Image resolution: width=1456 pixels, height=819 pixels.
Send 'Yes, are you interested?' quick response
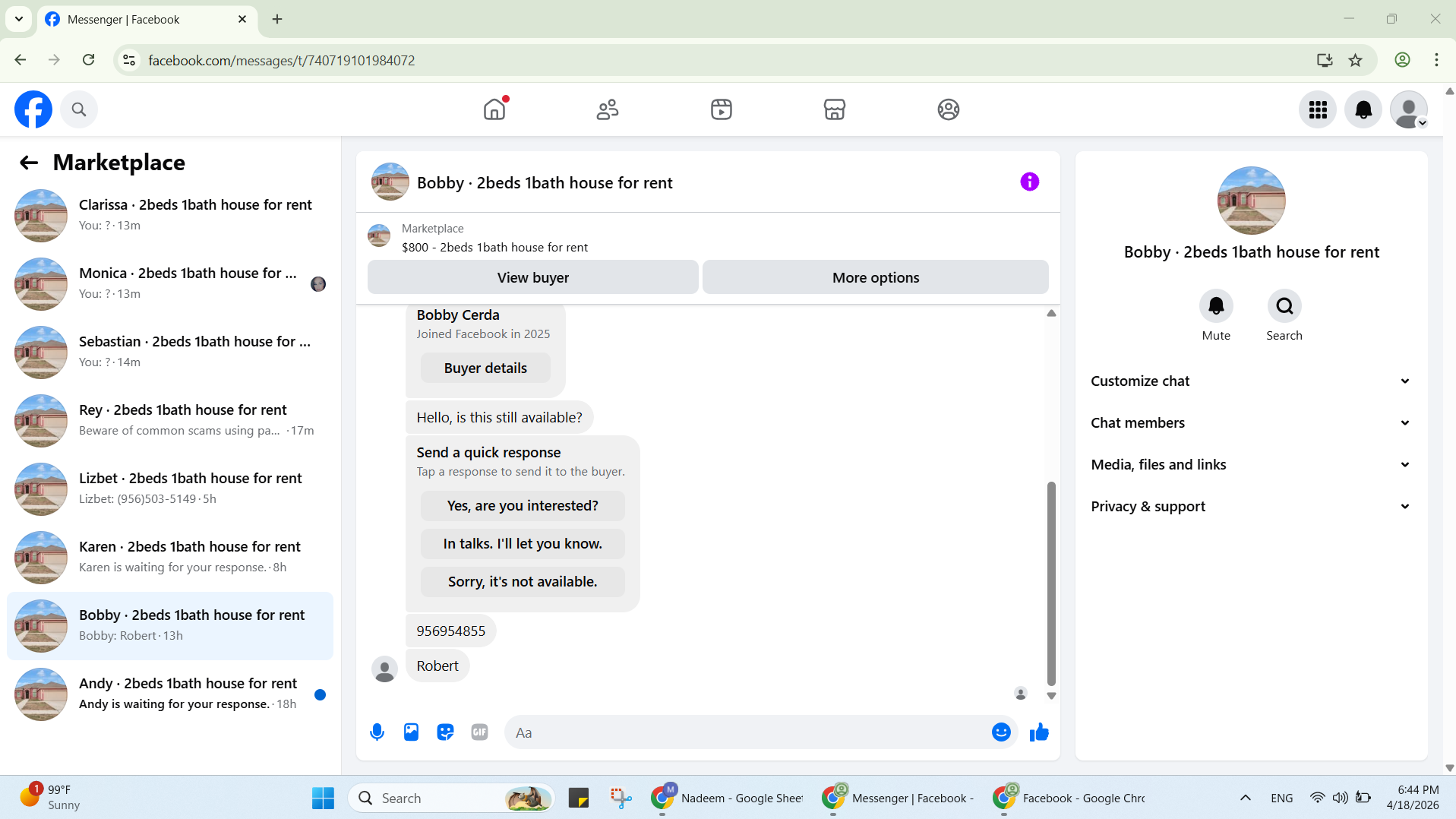pyautogui.click(x=523, y=506)
